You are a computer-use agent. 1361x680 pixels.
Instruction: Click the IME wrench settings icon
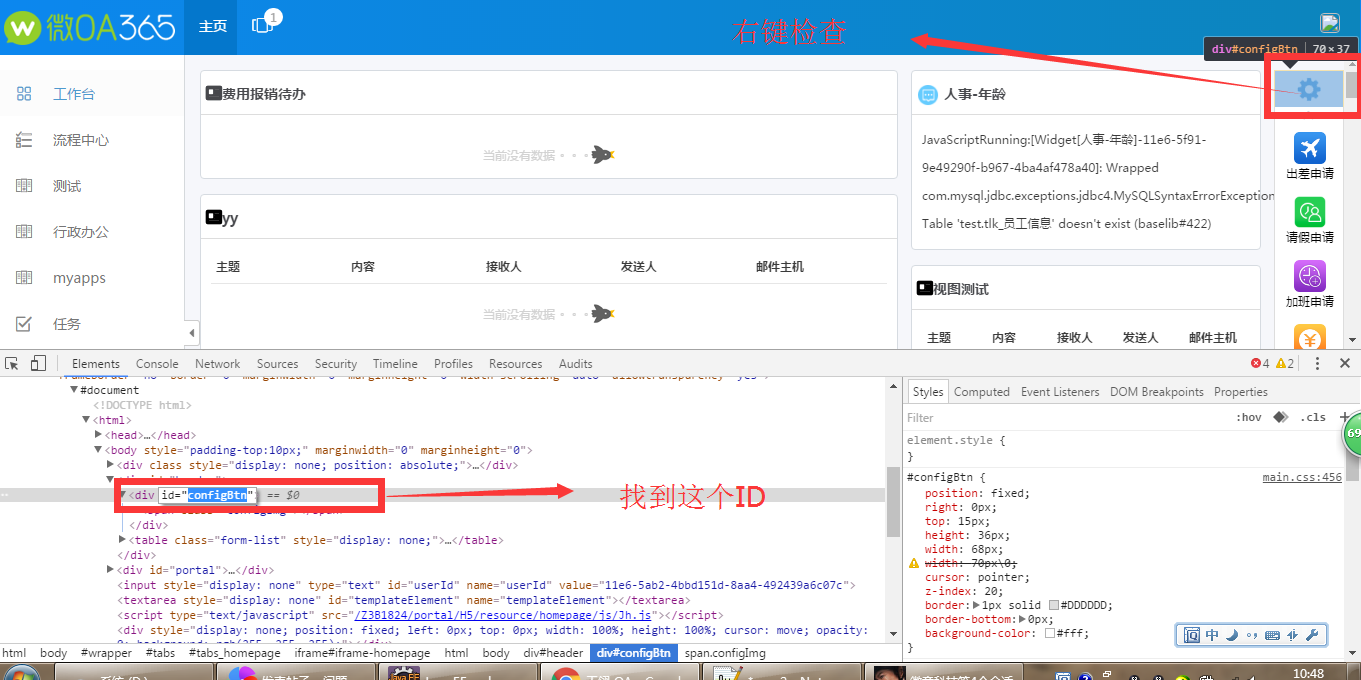click(1312, 635)
